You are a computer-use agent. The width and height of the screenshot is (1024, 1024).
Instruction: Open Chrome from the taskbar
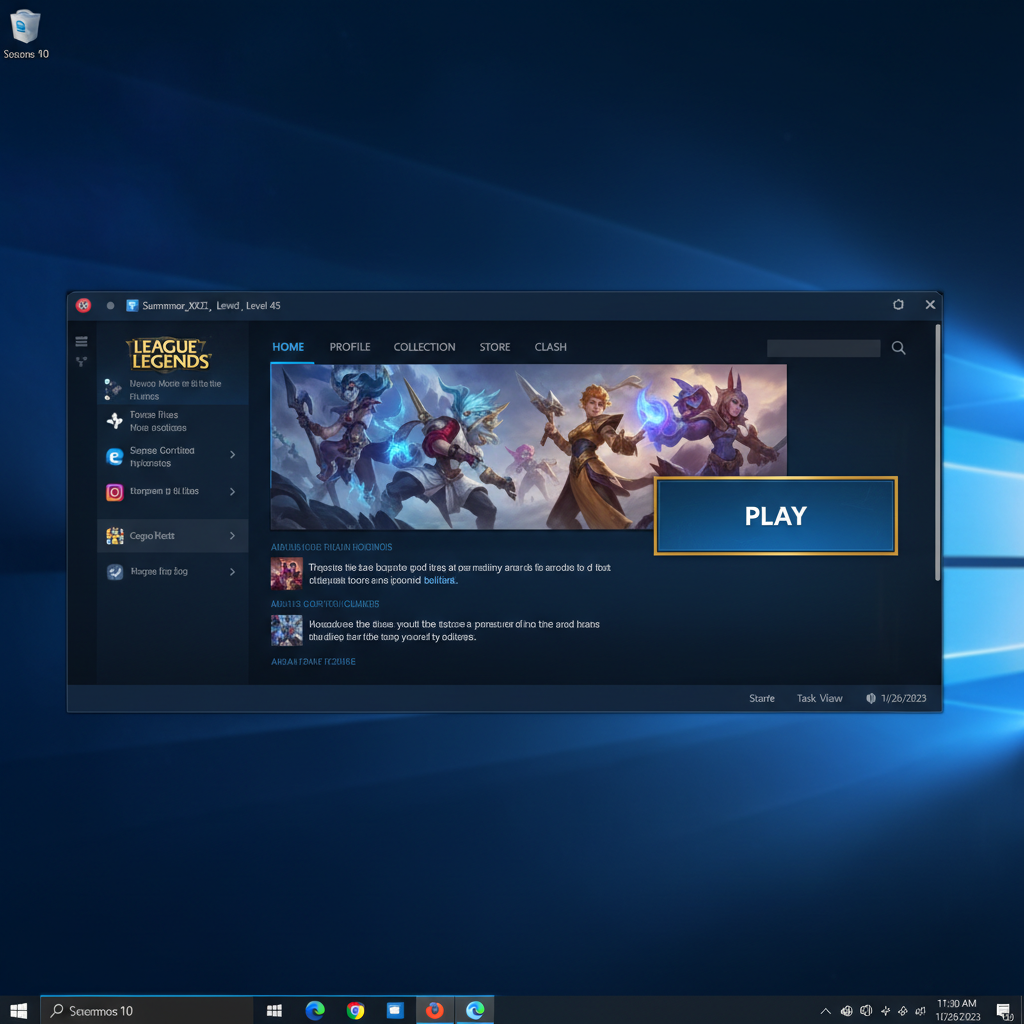(356, 1010)
